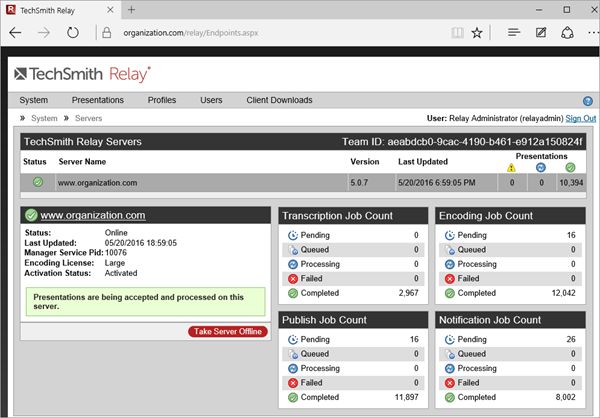Screen dimensions: 600x418
Task: Click the browser forward arrow
Action: coord(44,33)
